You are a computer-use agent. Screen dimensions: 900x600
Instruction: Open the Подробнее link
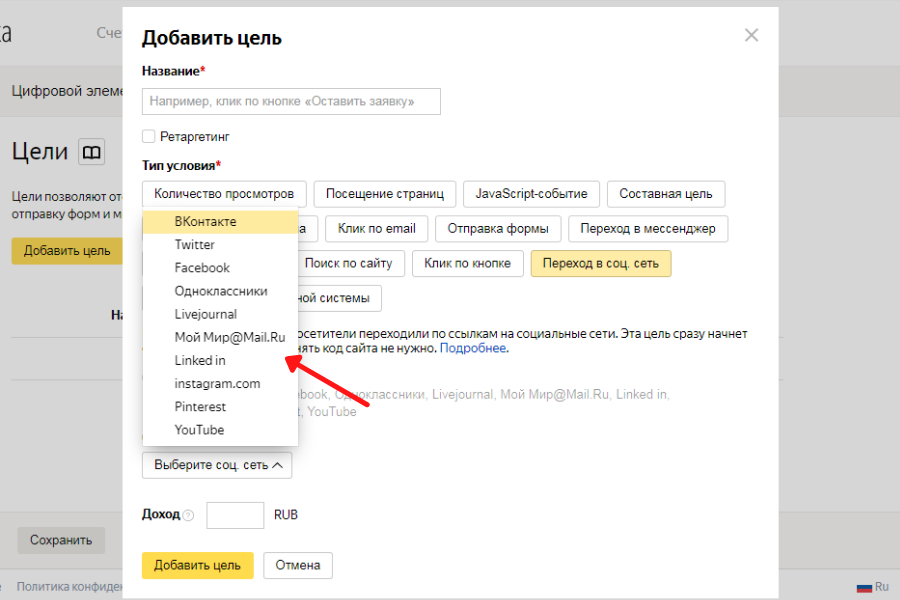coord(472,349)
